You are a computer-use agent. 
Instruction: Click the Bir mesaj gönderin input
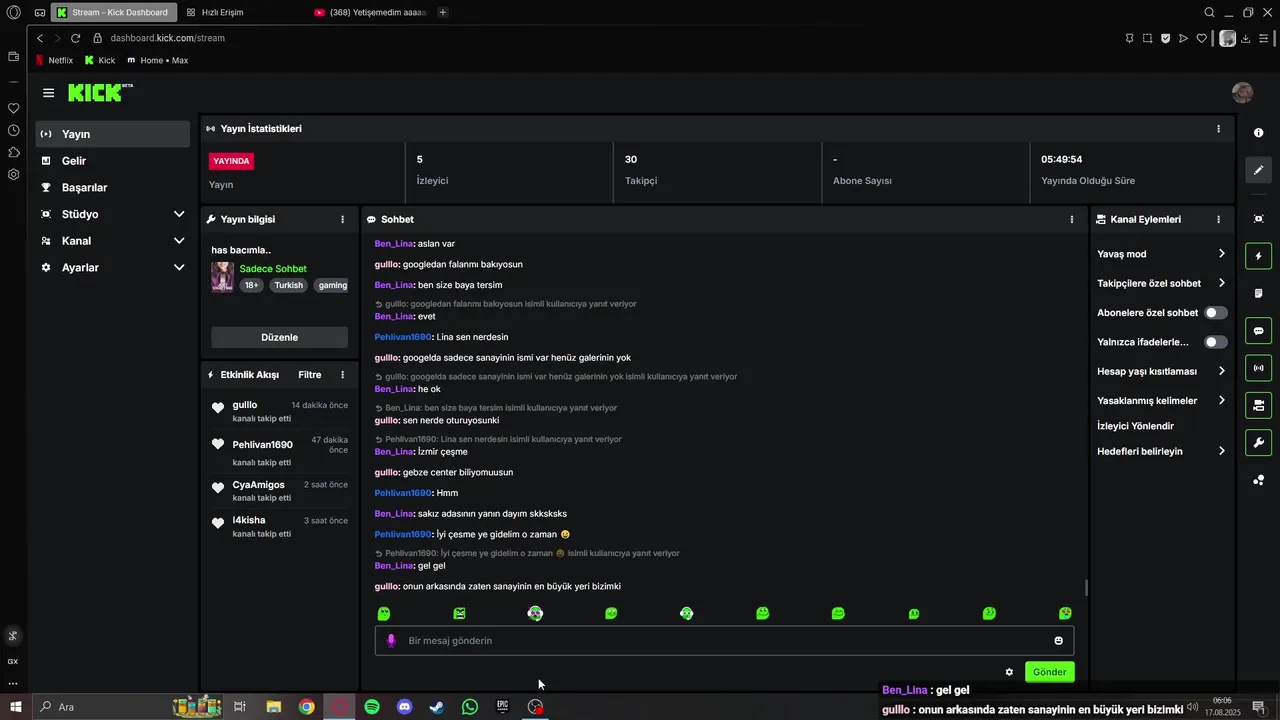point(725,641)
